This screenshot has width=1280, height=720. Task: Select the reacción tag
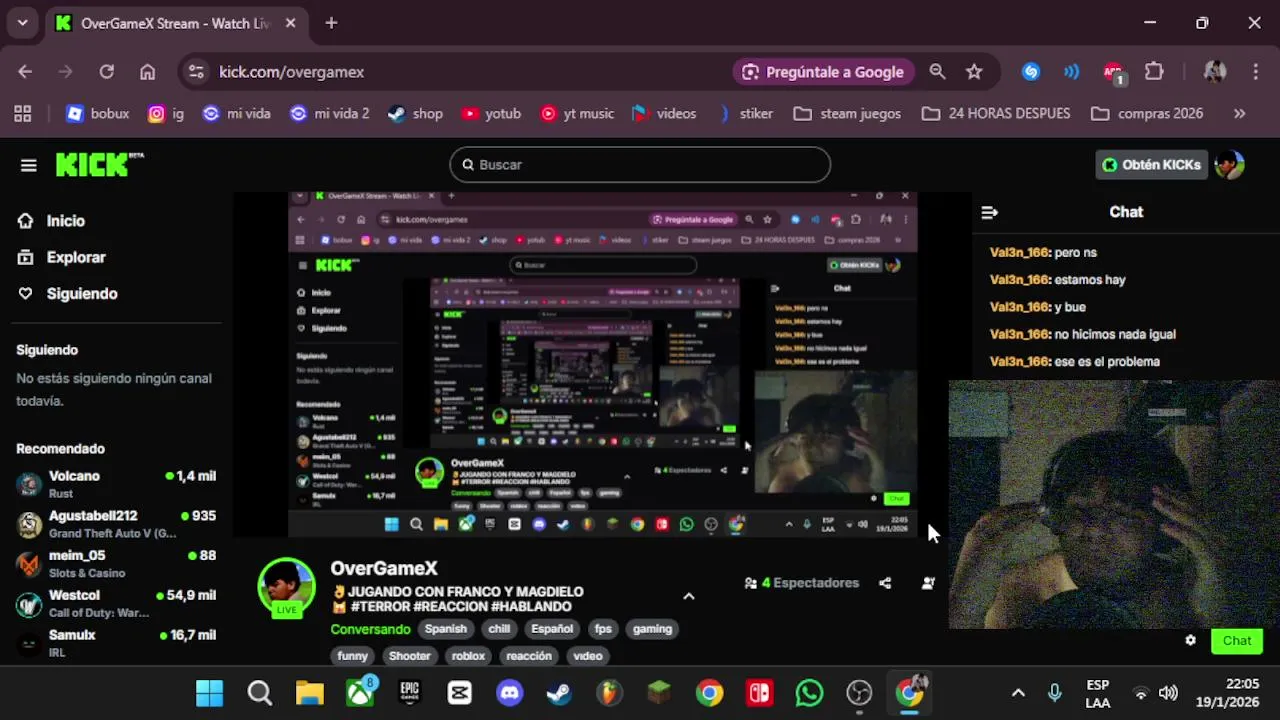click(529, 656)
